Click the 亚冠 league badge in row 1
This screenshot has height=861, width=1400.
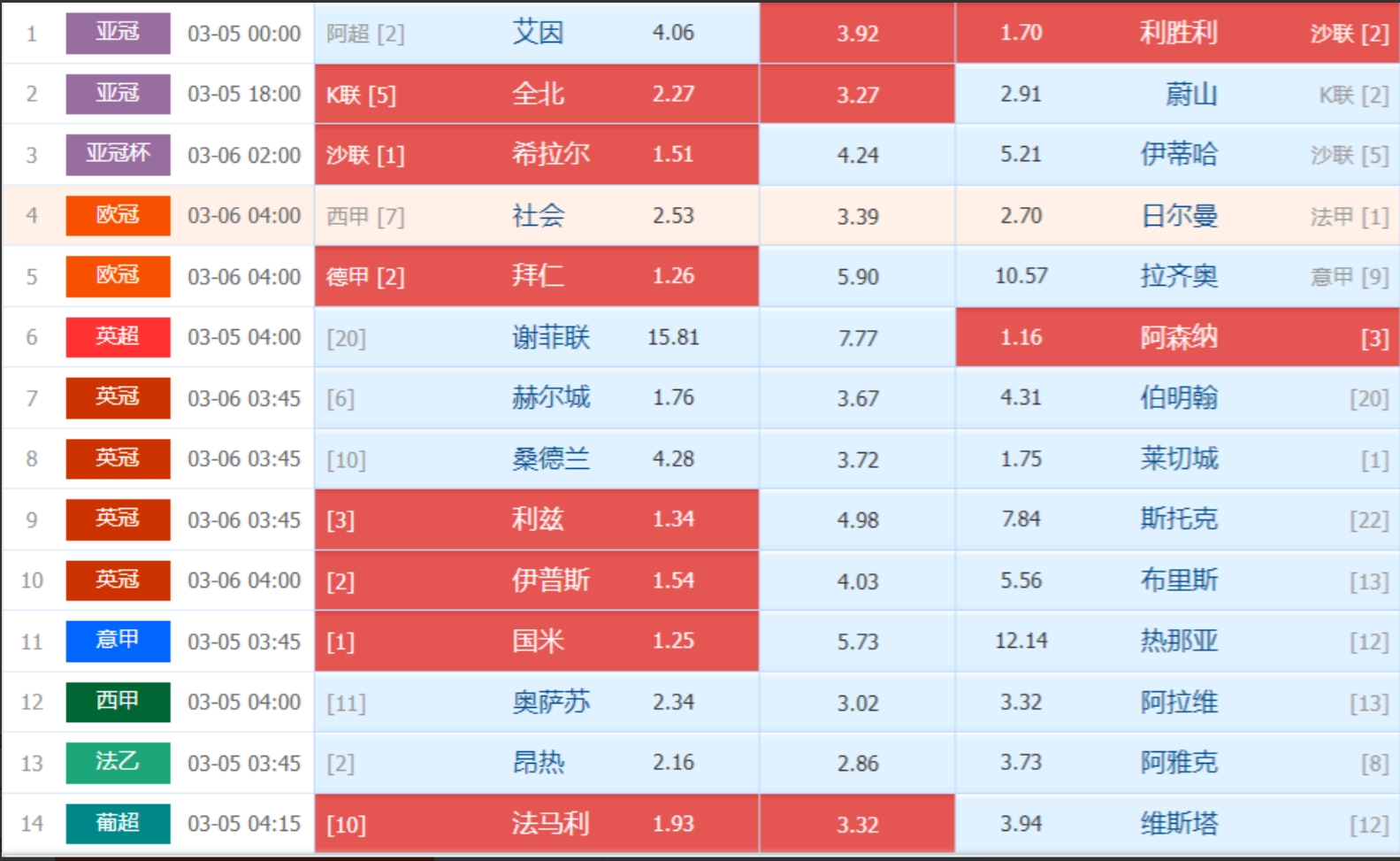pyautogui.click(x=118, y=33)
